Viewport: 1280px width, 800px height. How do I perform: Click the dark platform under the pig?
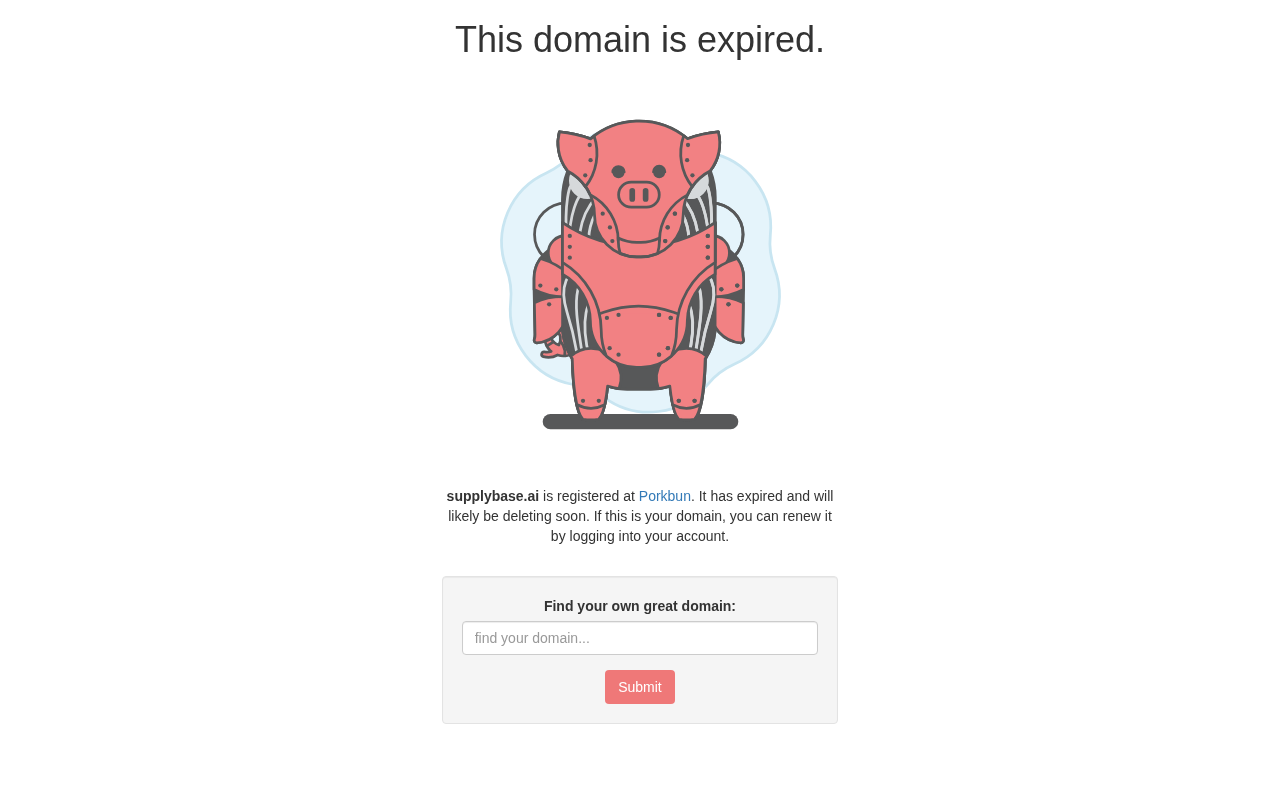click(x=640, y=422)
